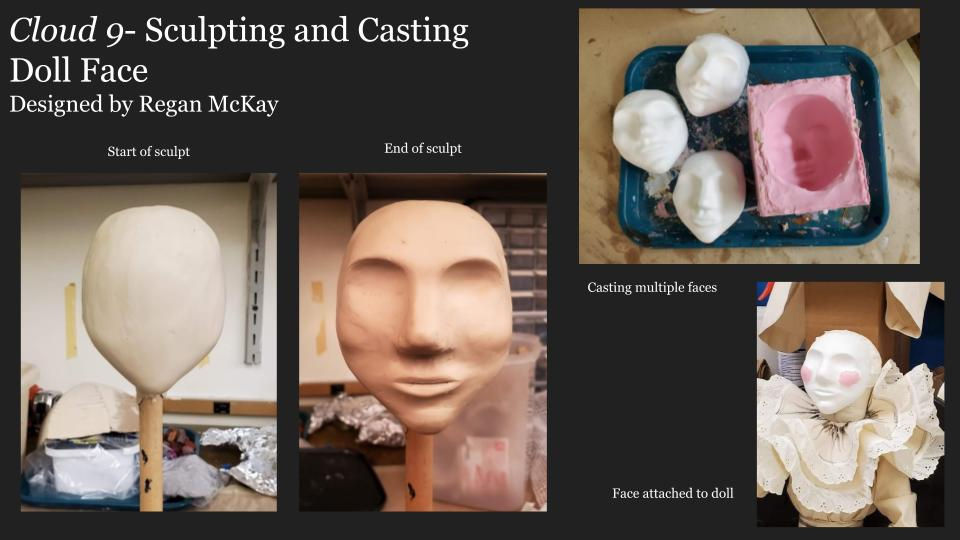This screenshot has width=960, height=540.
Task: Click the 'End of sculpt' caption
Action: pyautogui.click(x=422, y=149)
